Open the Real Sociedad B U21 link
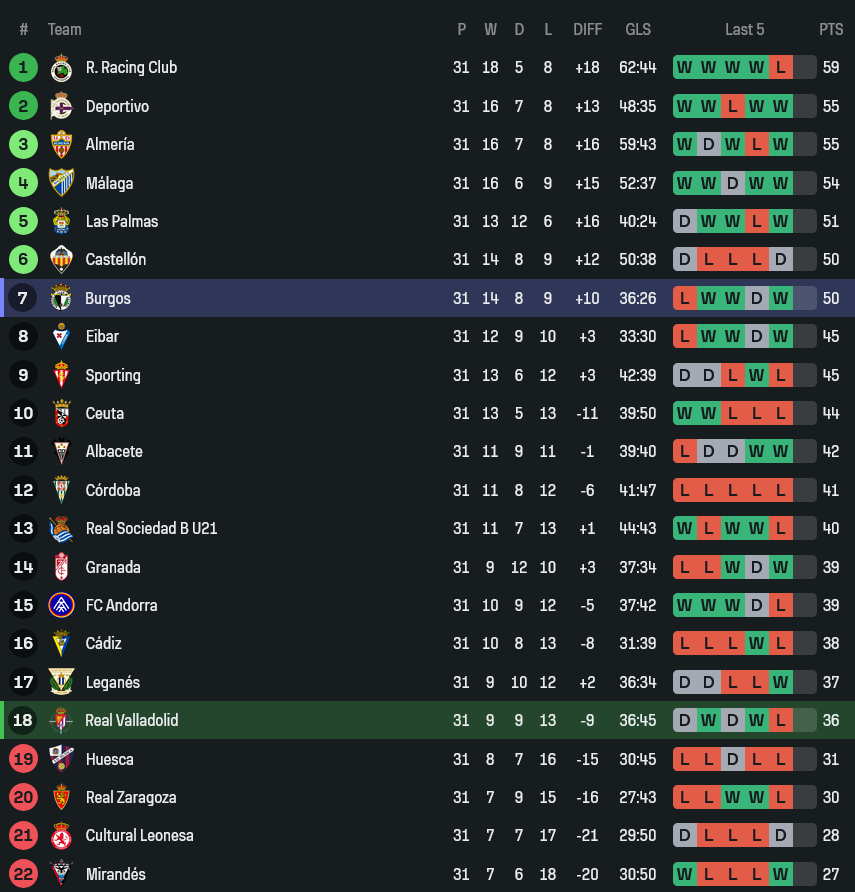855x892 pixels. pyautogui.click(x=151, y=528)
